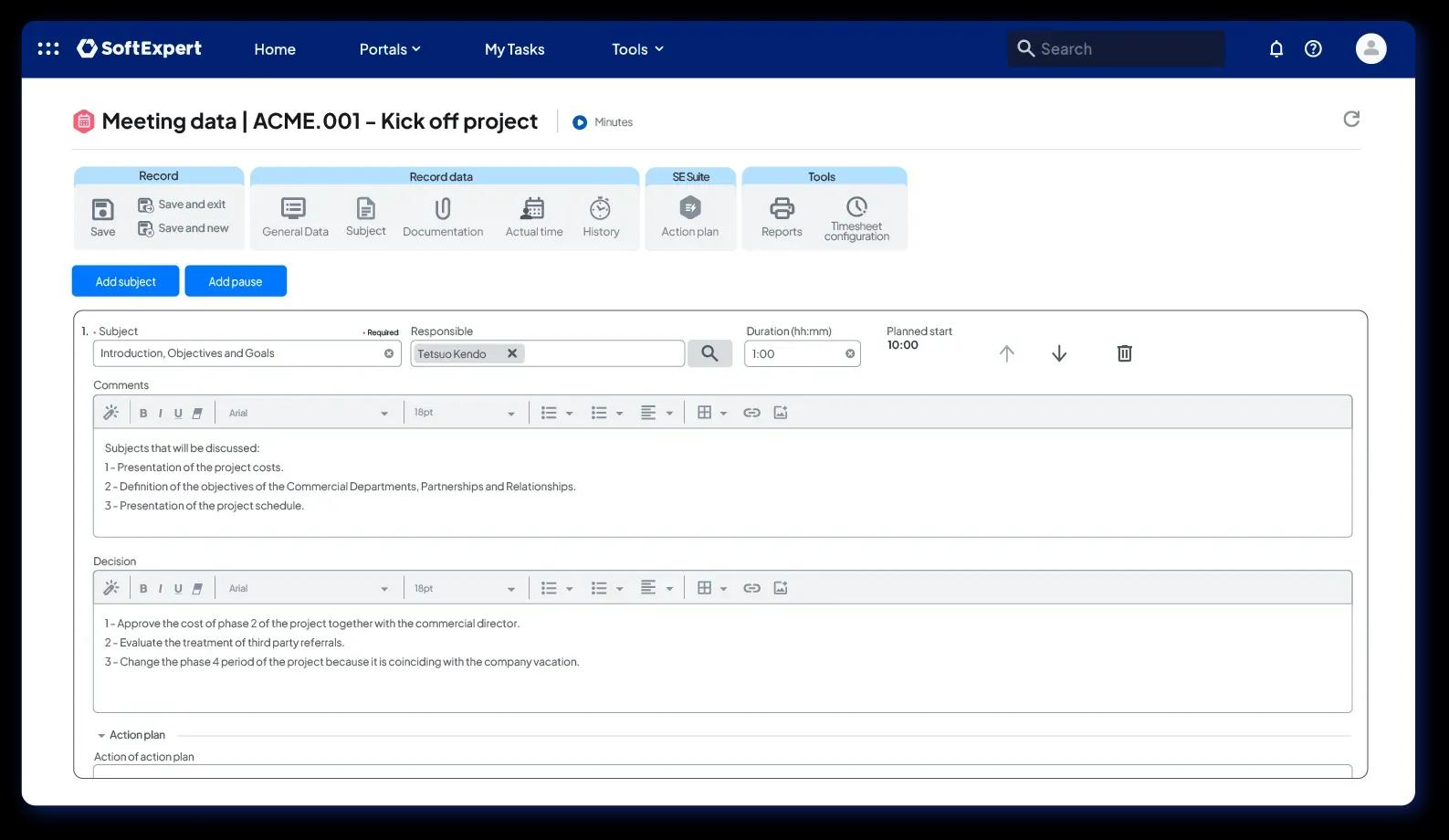Open Actual time record data
This screenshot has height=840, width=1449.
(533, 209)
